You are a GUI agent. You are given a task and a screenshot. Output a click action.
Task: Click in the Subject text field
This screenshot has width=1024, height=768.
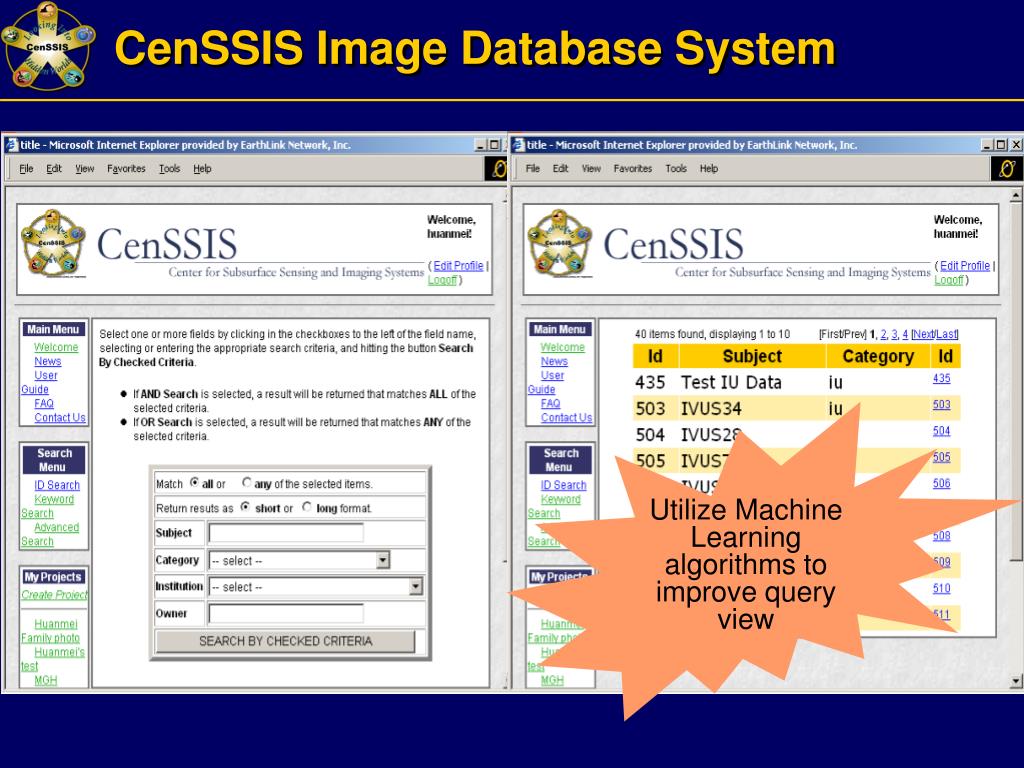click(x=286, y=533)
